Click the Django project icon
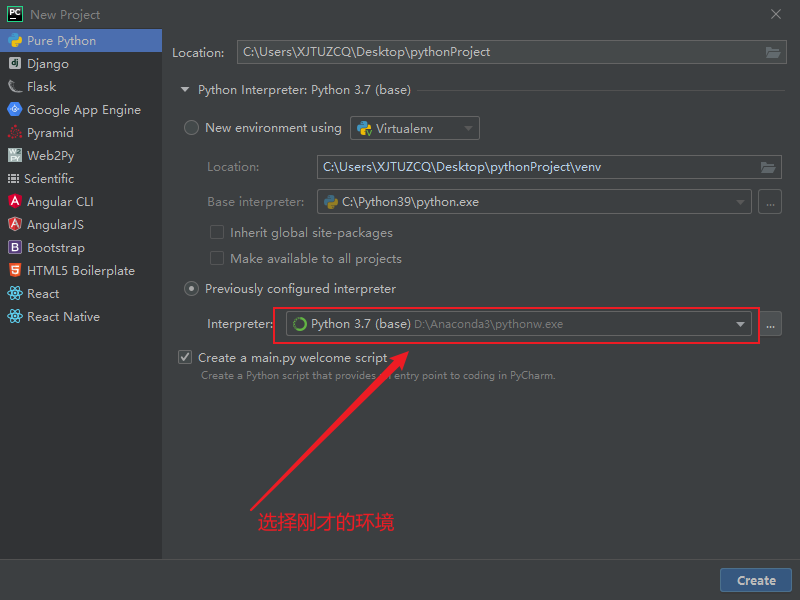Screen dimensions: 800x600 [15, 63]
